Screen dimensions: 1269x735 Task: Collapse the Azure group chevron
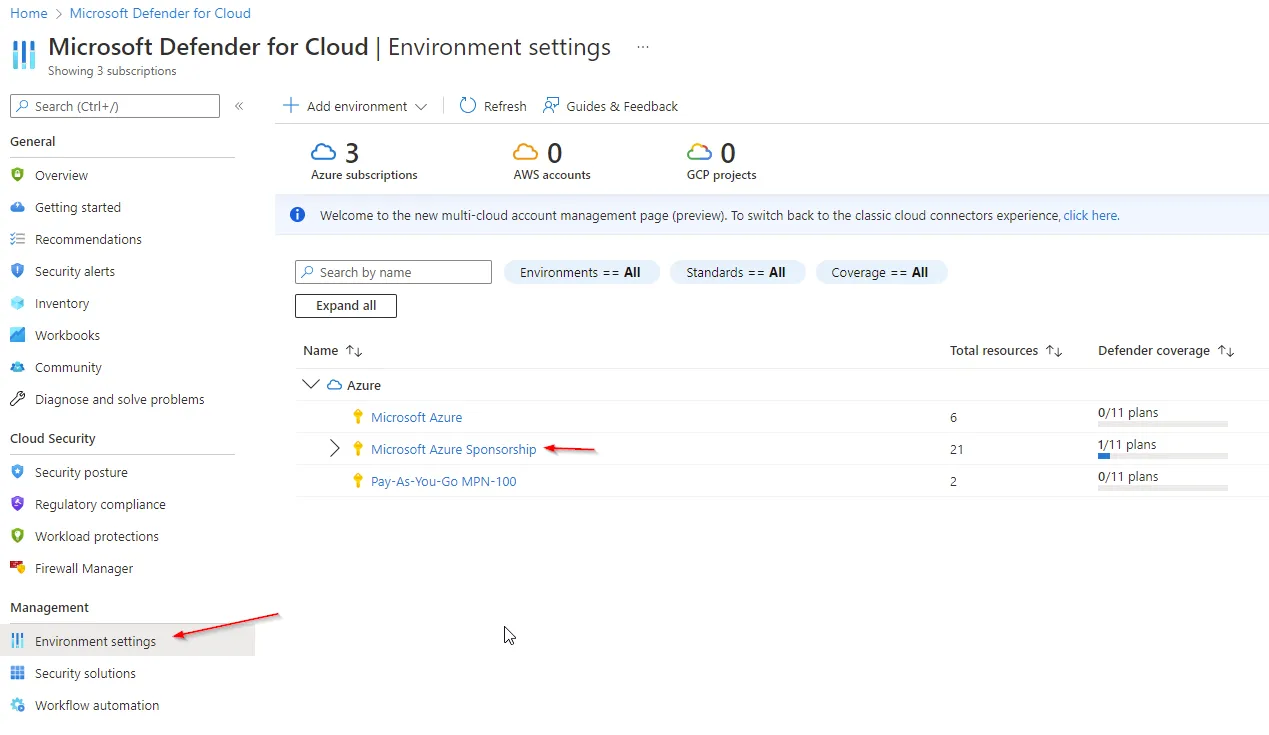click(311, 384)
